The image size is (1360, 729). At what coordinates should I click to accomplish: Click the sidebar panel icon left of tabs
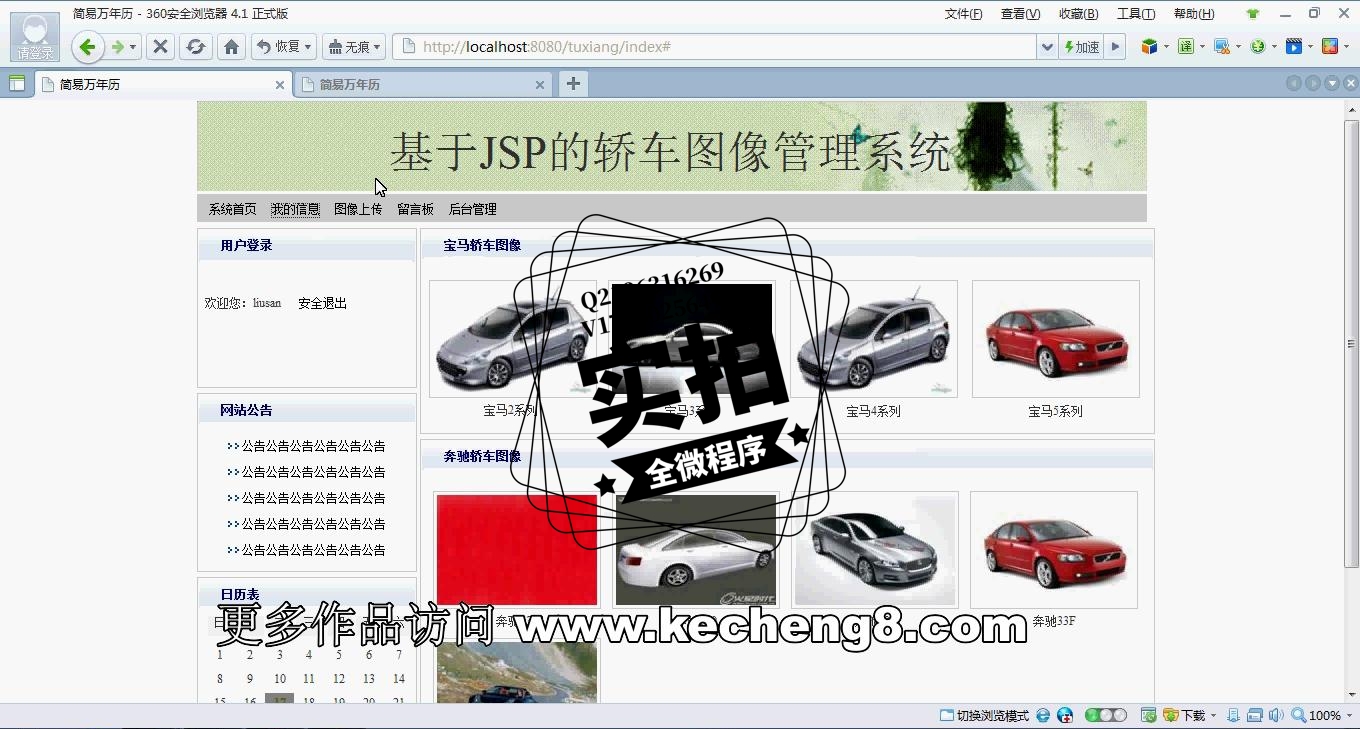[17, 84]
